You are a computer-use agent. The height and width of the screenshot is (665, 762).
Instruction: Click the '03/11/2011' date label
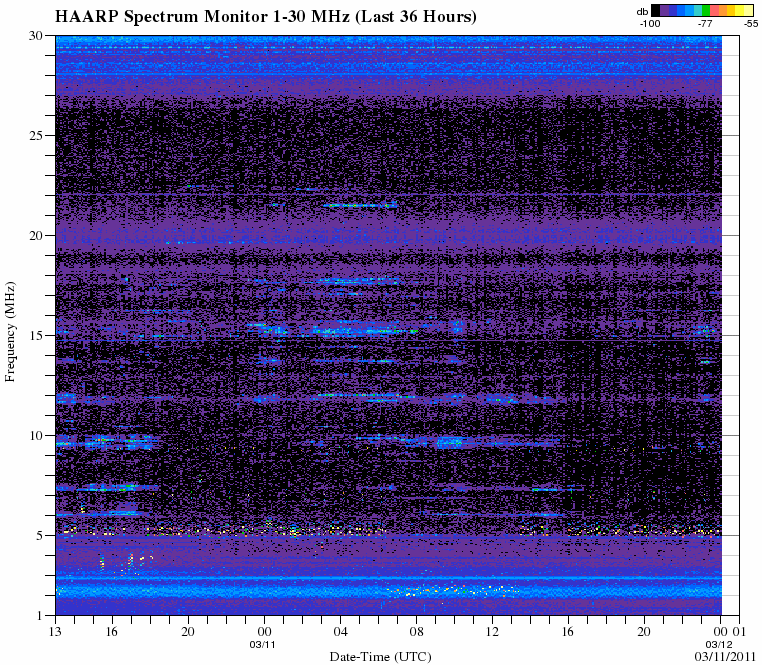click(725, 657)
